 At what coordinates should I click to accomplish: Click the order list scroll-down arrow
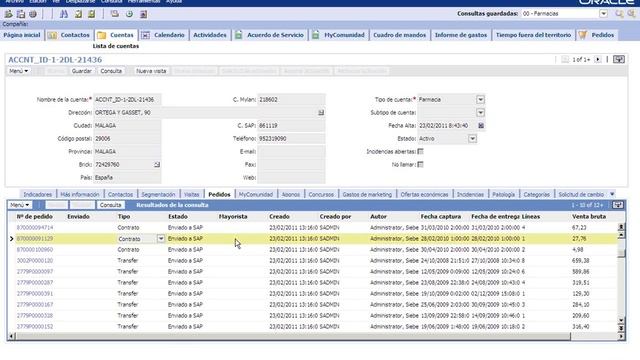click(621, 321)
